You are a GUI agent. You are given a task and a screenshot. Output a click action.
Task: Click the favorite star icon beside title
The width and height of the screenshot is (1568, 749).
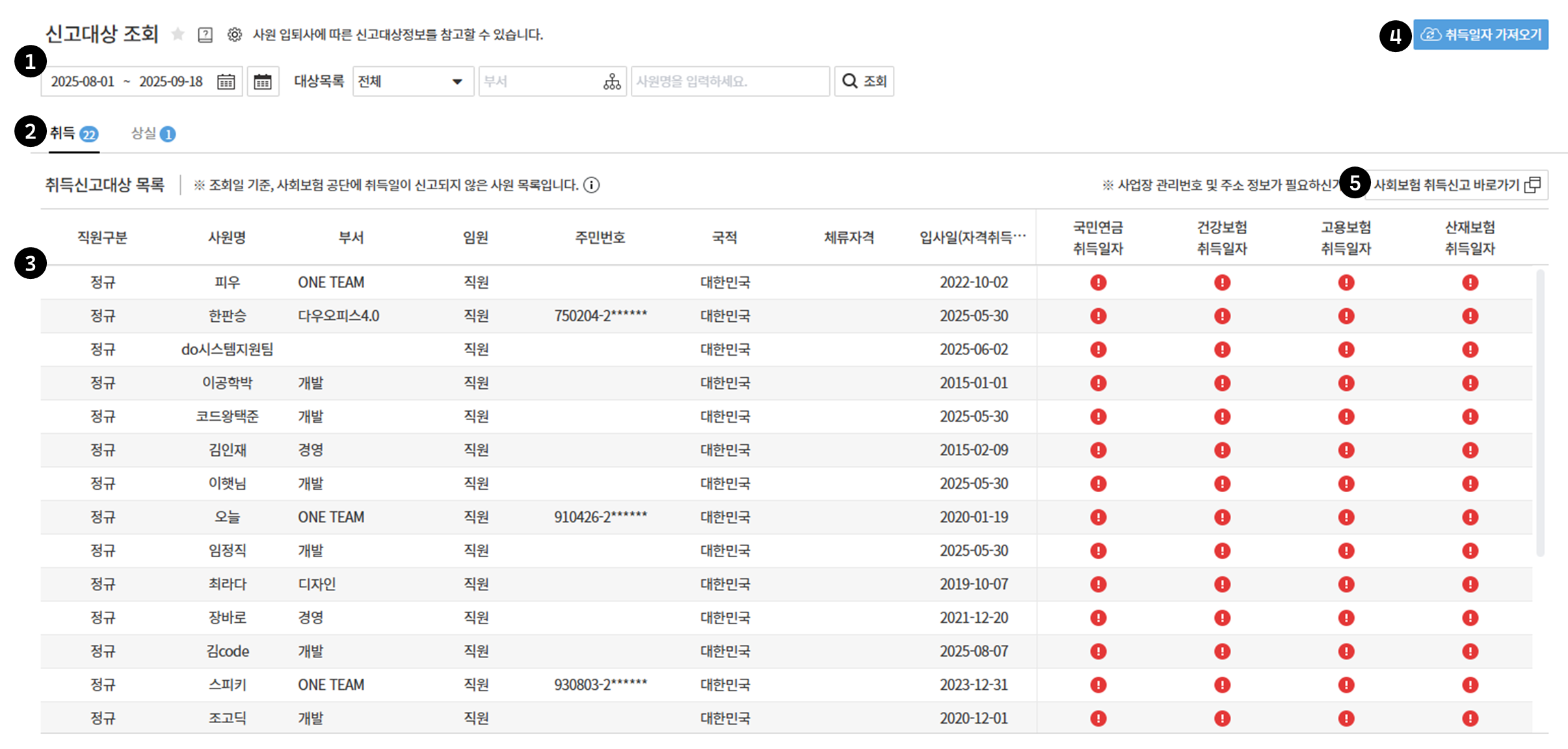[x=178, y=34]
